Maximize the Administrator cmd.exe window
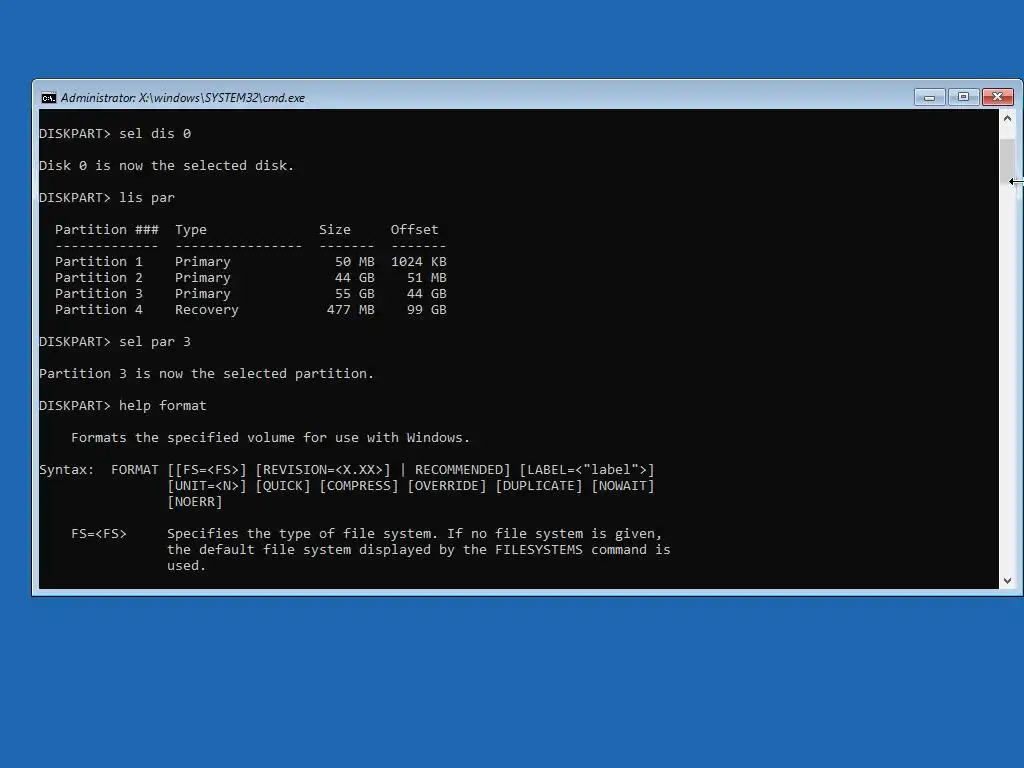1024x768 pixels. (963, 97)
